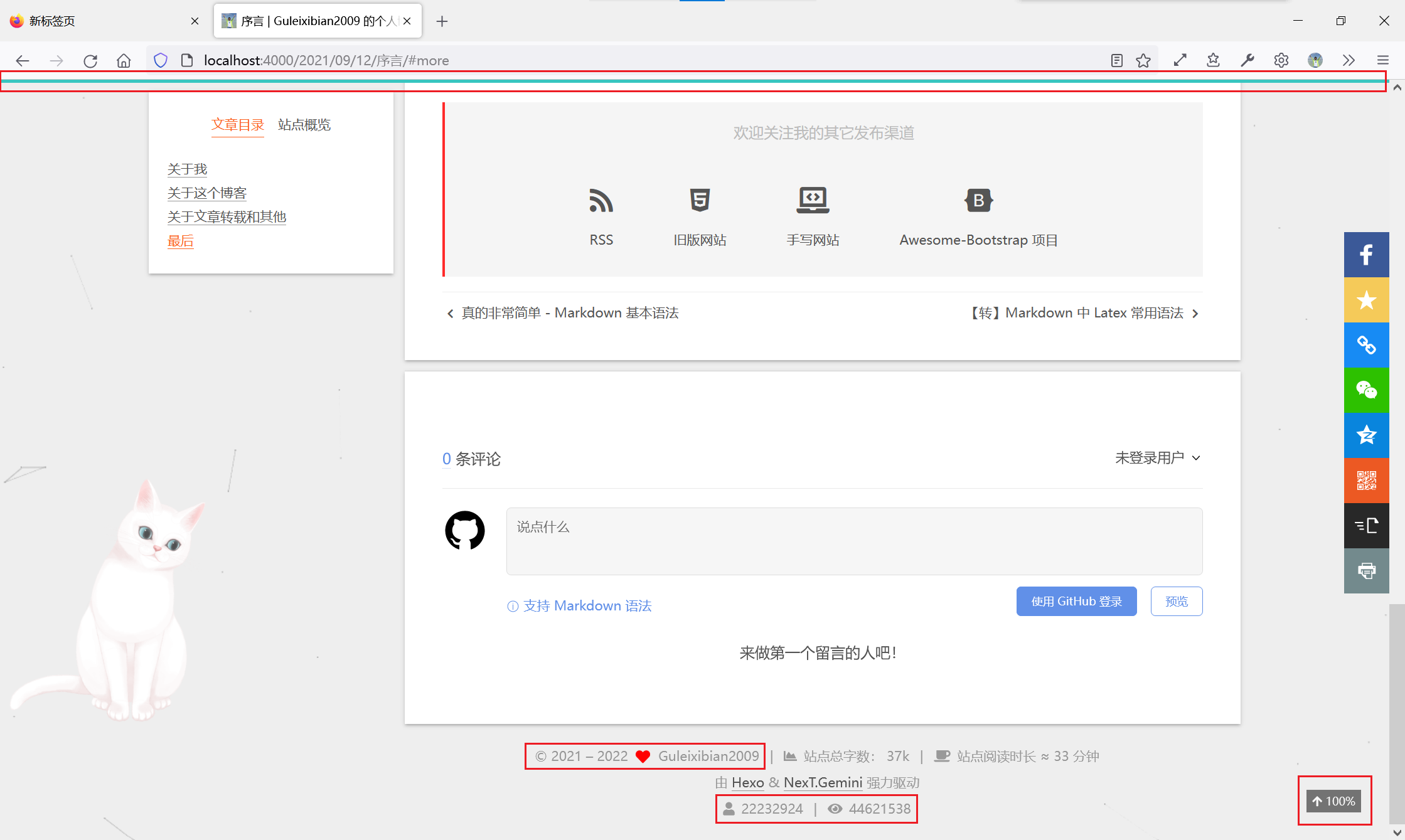Click the 100% back-to-top progress indicator
Screen dimensions: 1405x840
(x=1334, y=801)
